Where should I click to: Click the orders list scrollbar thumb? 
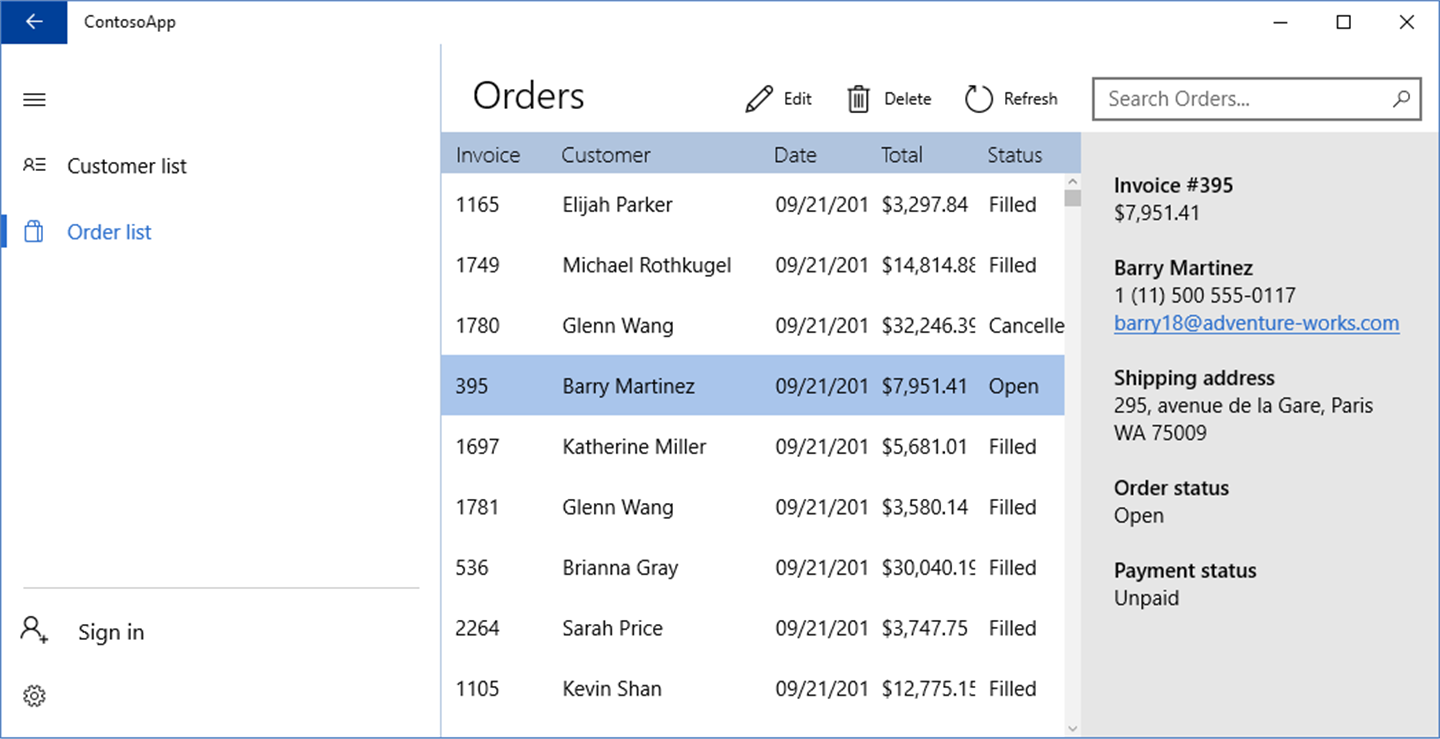(x=1073, y=198)
